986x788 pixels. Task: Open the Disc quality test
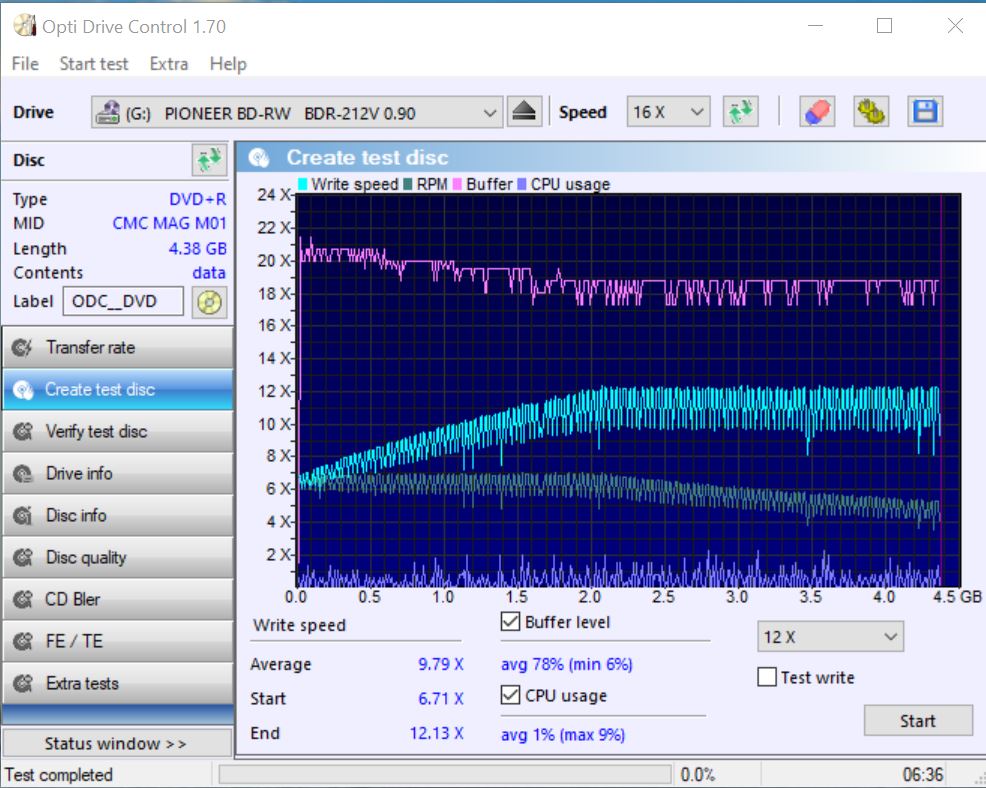coord(117,558)
